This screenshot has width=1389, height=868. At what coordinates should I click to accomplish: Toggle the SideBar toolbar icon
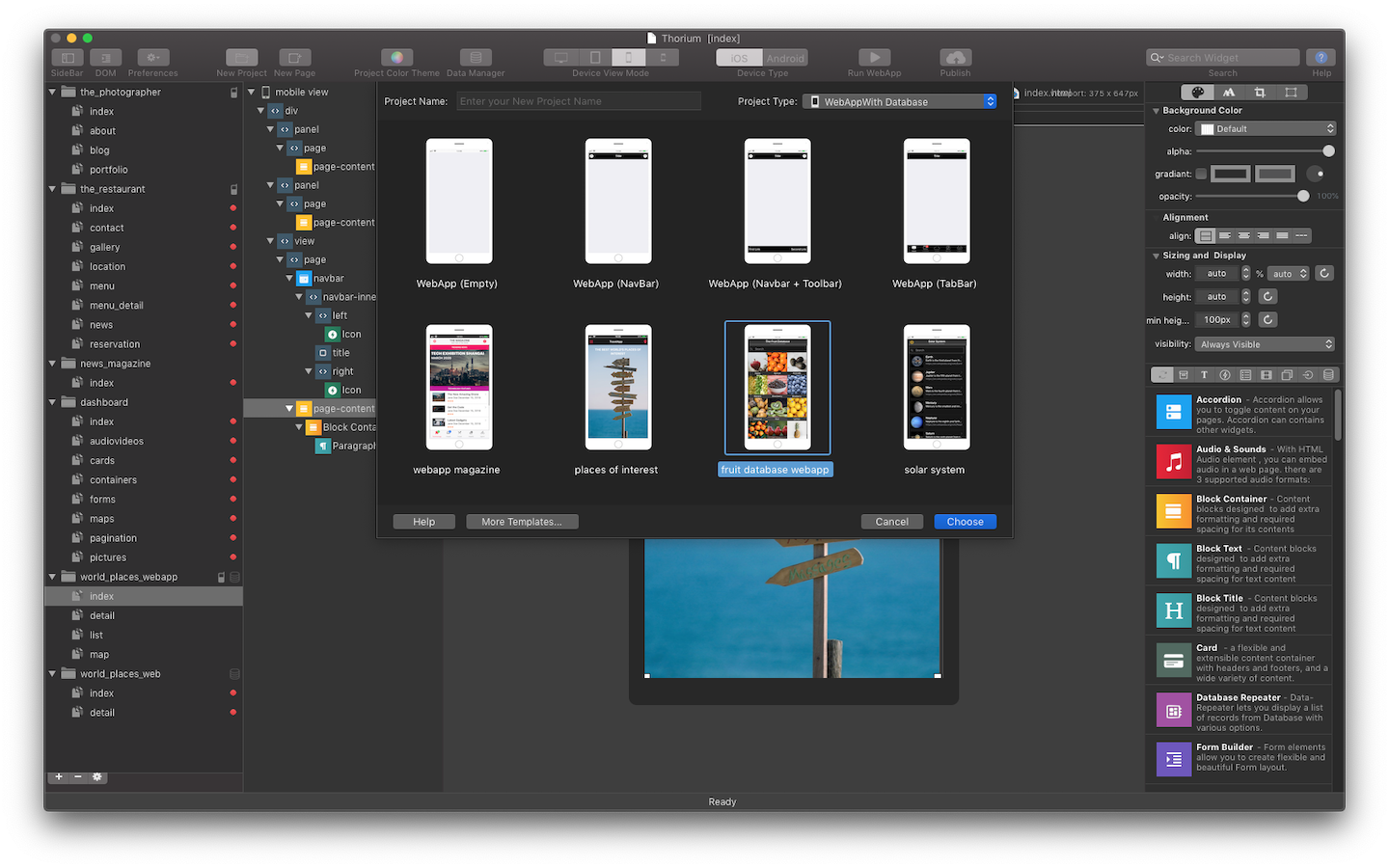click(67, 58)
